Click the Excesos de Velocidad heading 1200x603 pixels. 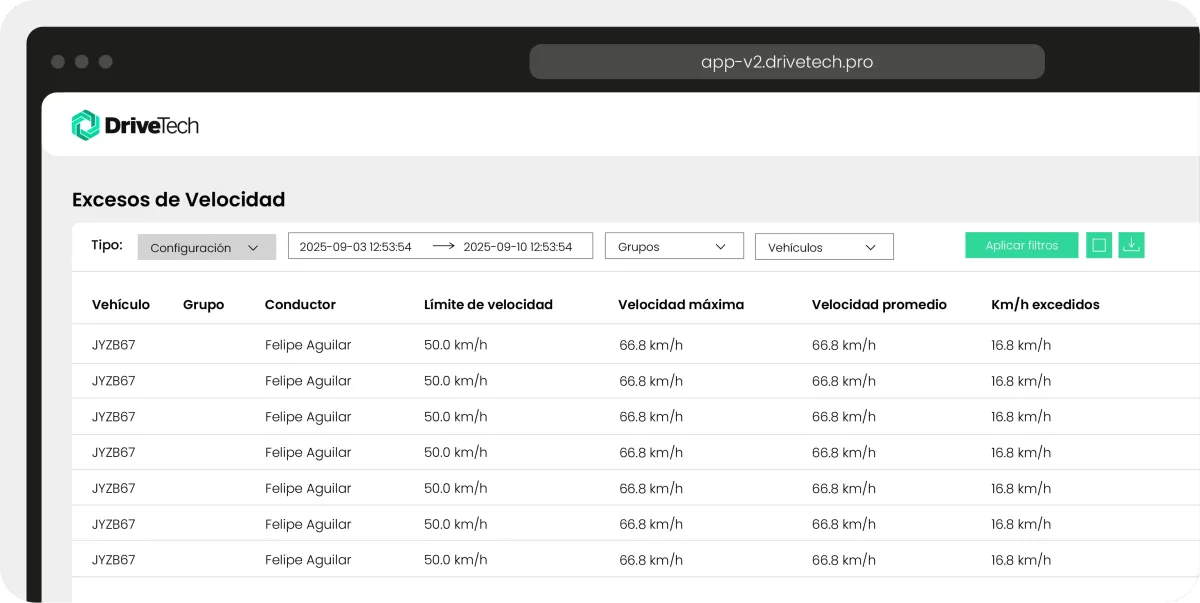(x=179, y=199)
